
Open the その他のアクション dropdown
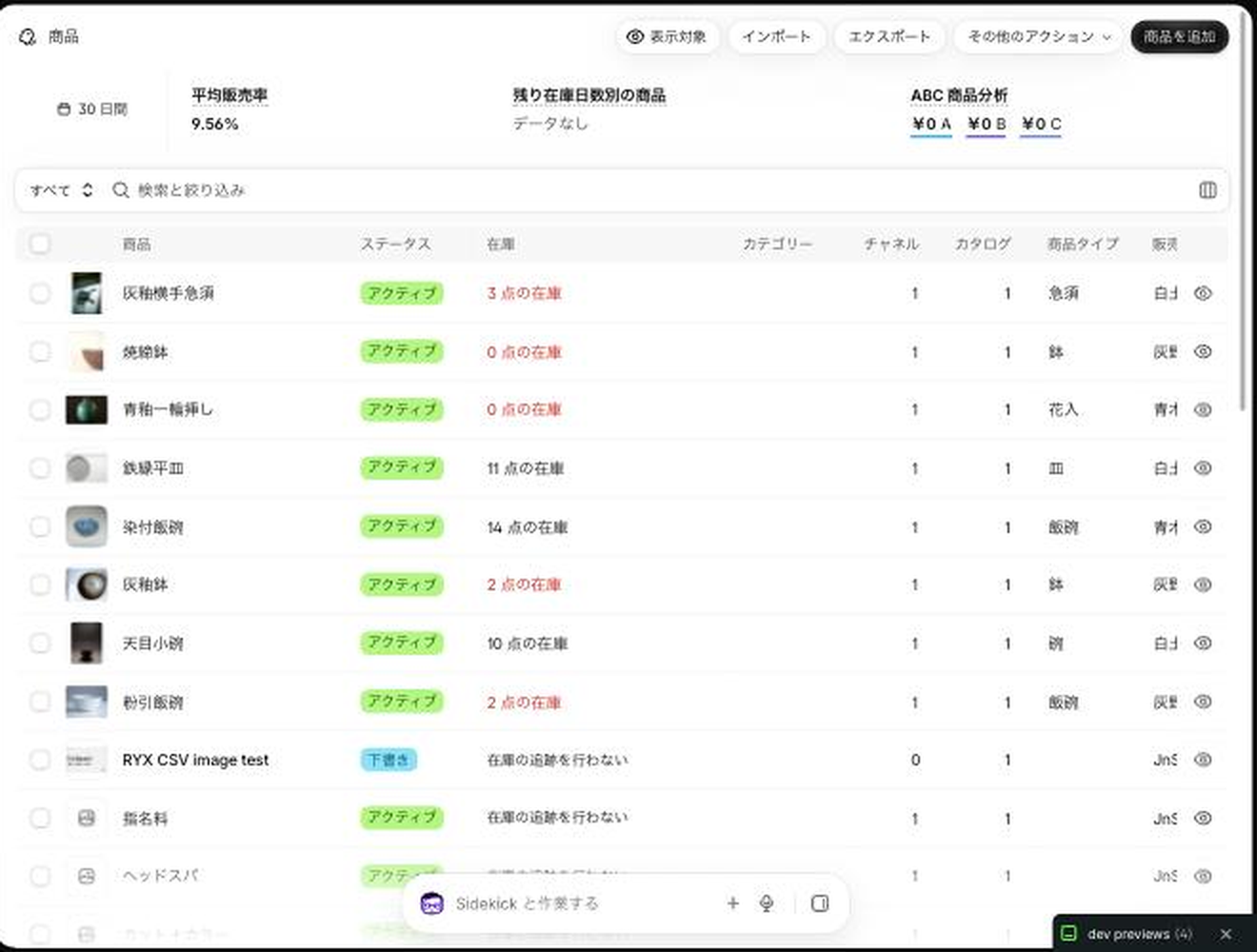pyautogui.click(x=1039, y=37)
